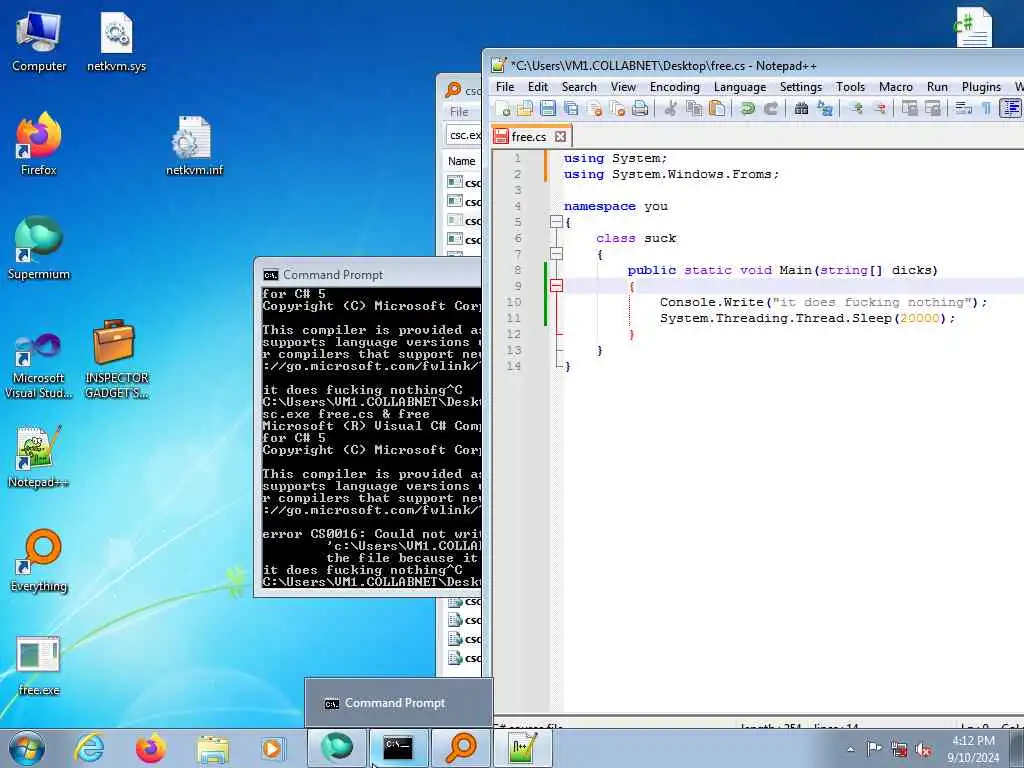Close the free.cs tab with its X

tap(560, 136)
